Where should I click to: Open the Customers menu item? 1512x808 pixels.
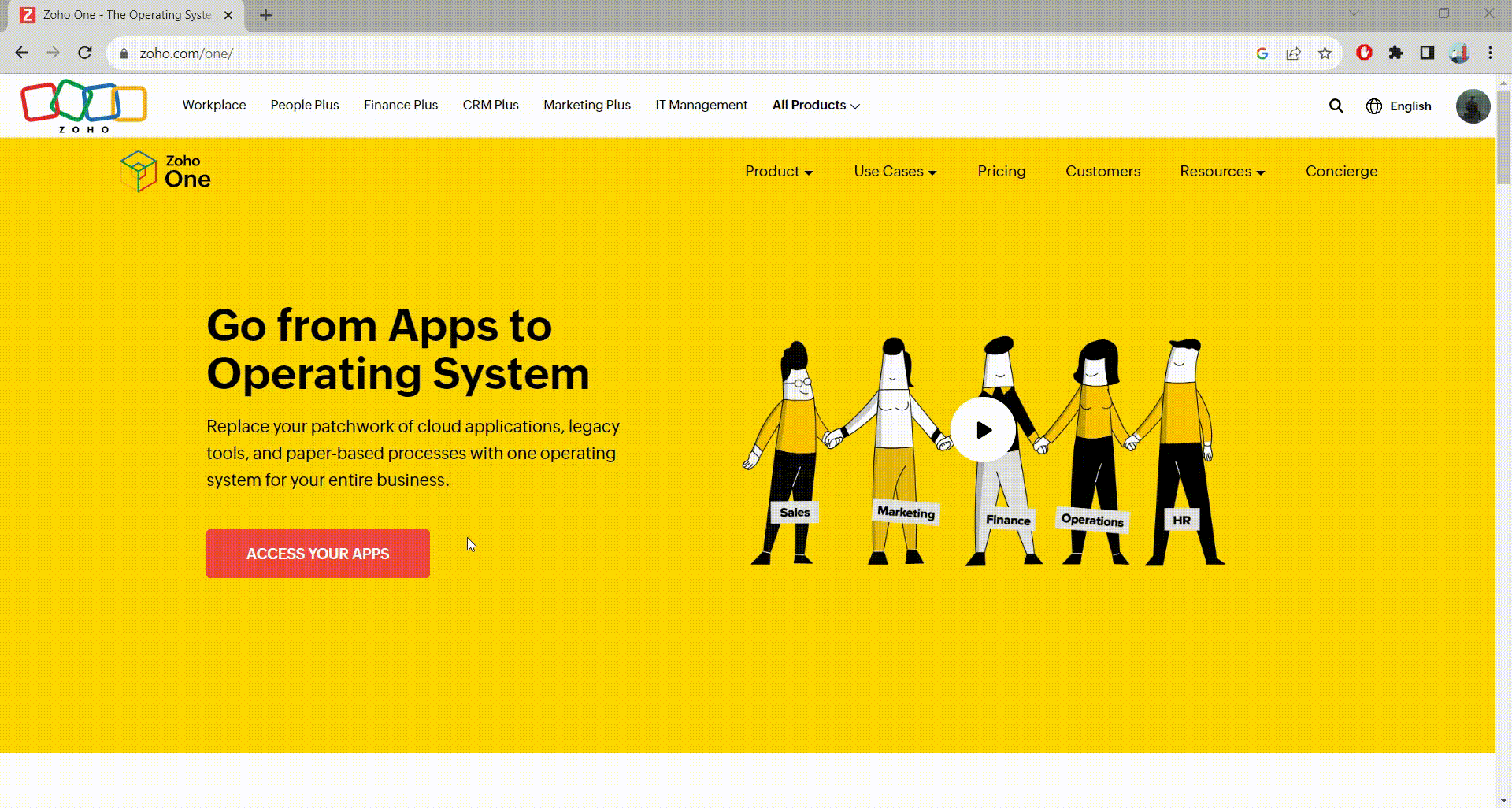point(1102,172)
